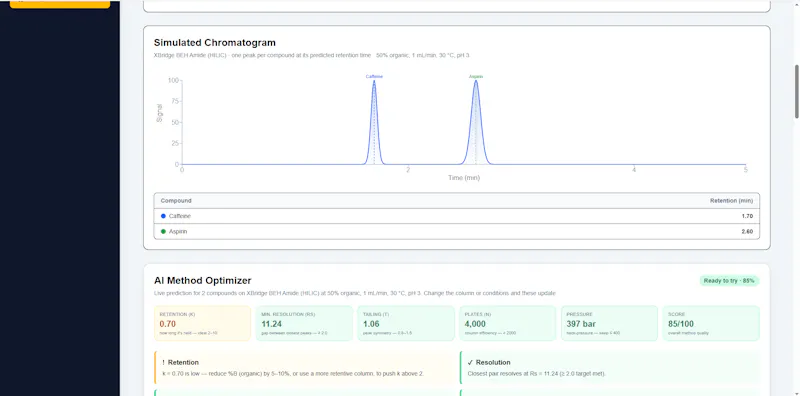This screenshot has height=396, width=800.
Task: Select the Caffeine row in the compound table
Action: click(x=457, y=216)
